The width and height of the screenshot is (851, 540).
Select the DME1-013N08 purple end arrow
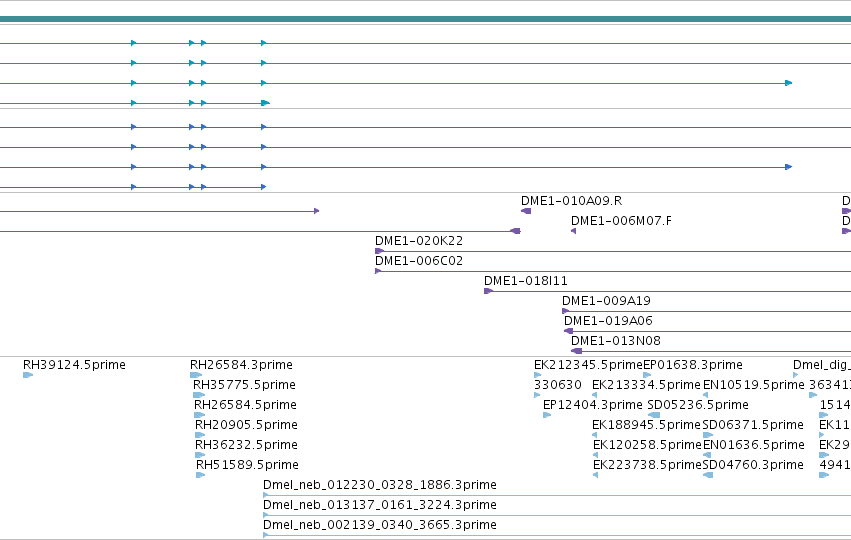576,351
